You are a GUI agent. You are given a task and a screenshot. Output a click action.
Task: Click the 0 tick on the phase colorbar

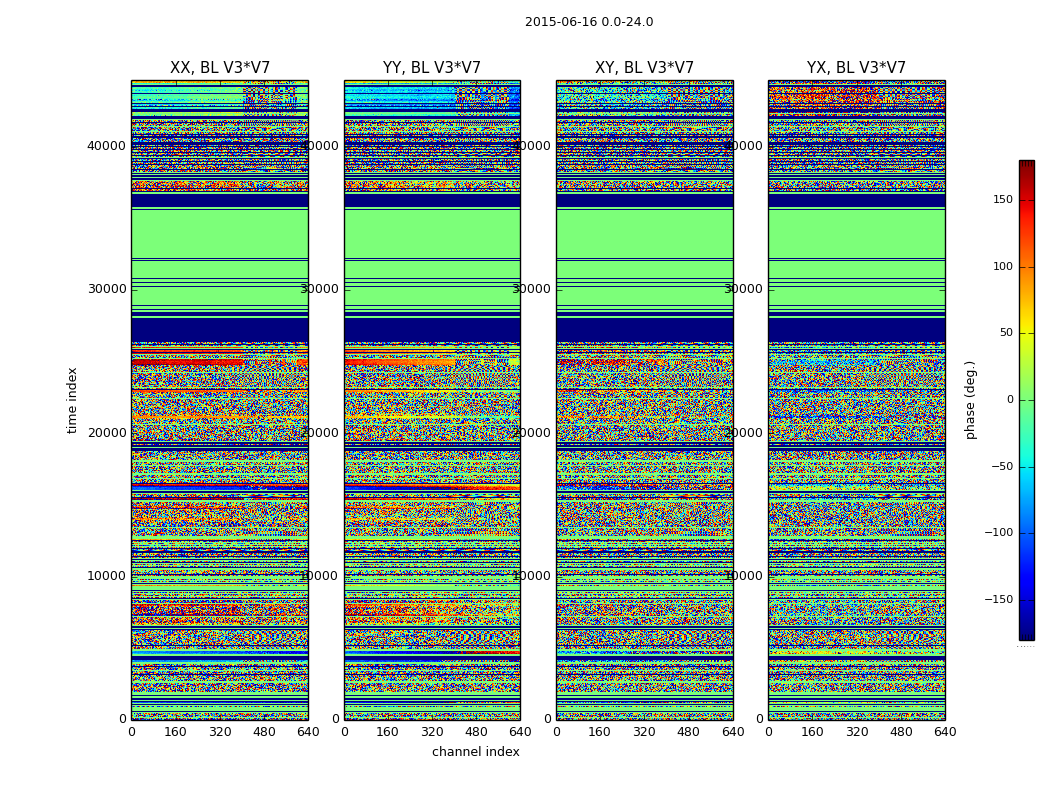click(1010, 400)
